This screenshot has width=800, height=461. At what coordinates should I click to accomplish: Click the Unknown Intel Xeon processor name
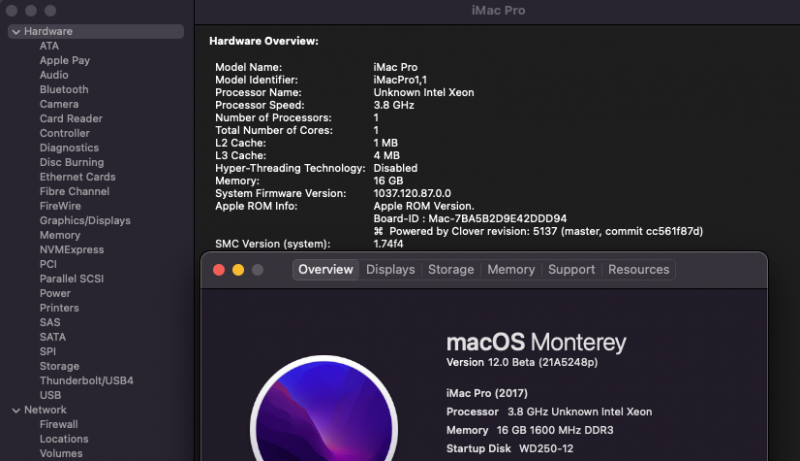pyautogui.click(x=424, y=92)
